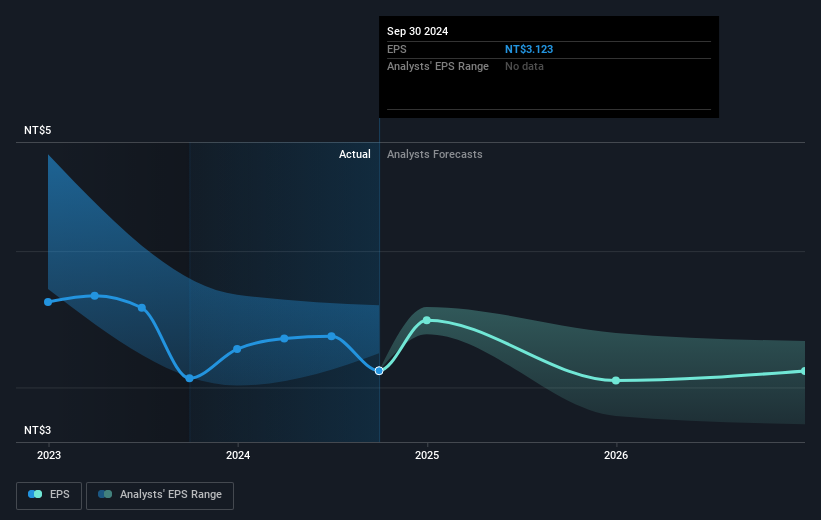Click the 2025 x-axis label
This screenshot has height=520, width=821.
(x=427, y=456)
